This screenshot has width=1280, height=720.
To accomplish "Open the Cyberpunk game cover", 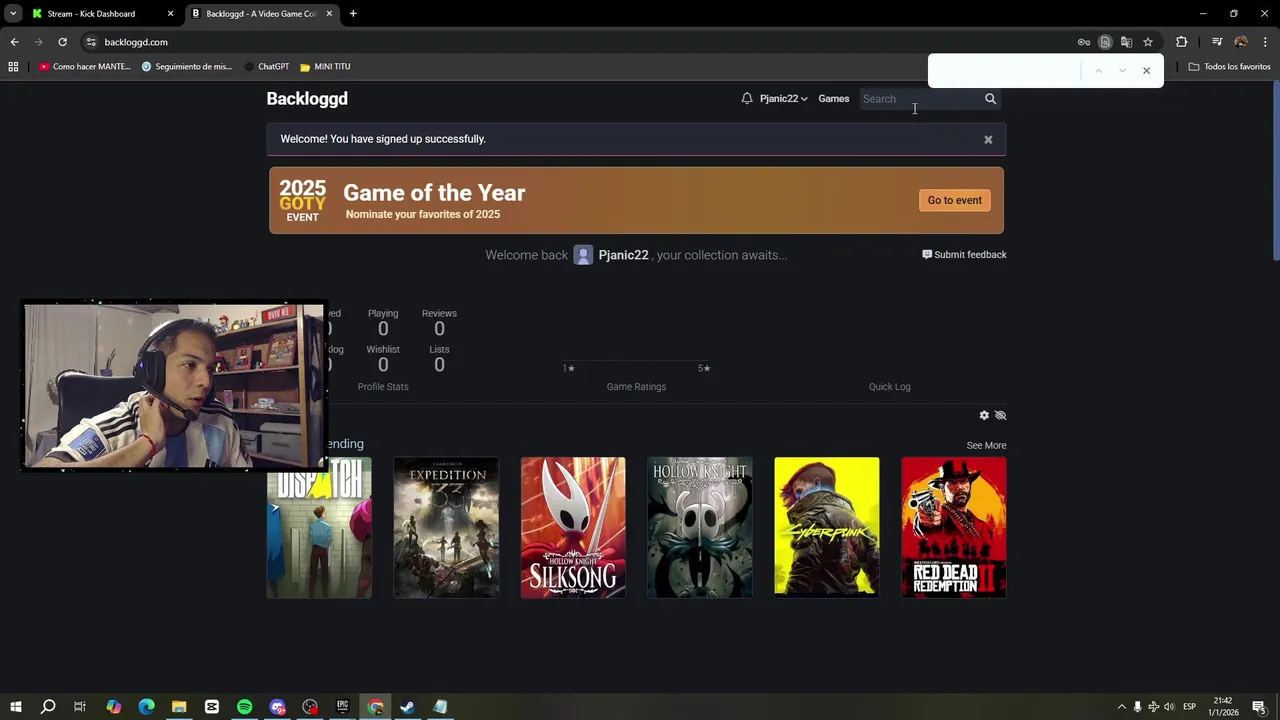I will (x=827, y=528).
